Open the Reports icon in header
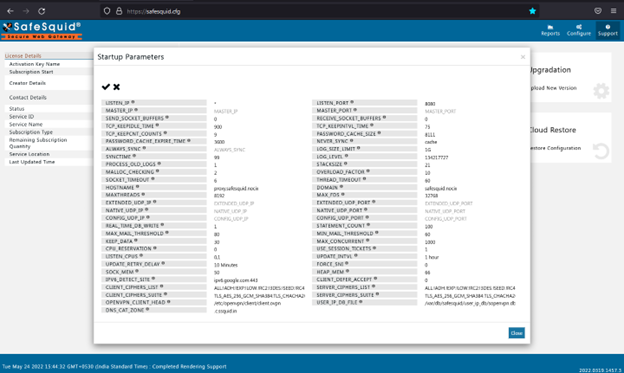624x373 pixels. point(550,30)
